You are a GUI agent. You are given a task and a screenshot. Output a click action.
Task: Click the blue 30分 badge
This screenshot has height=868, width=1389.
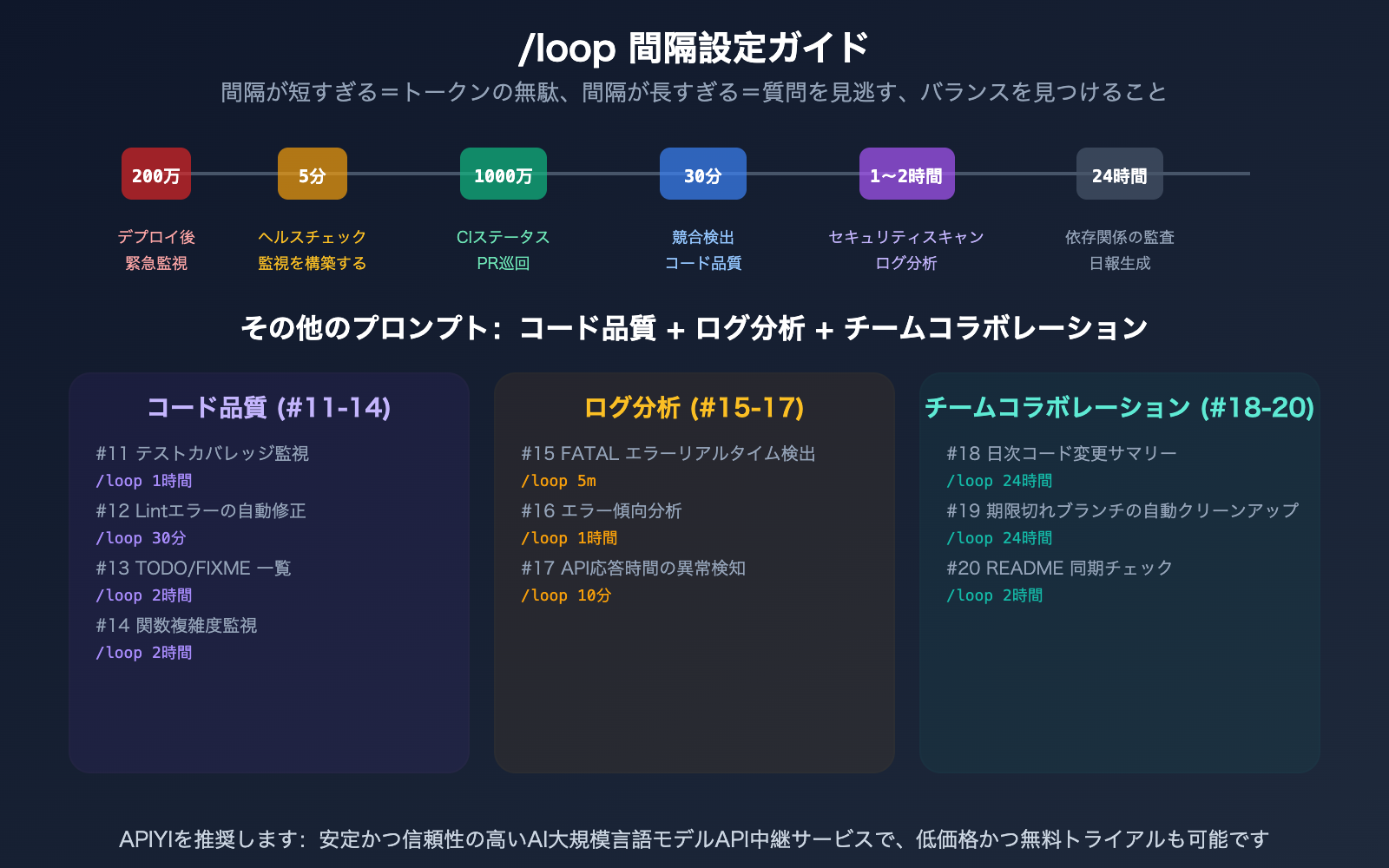point(702,174)
